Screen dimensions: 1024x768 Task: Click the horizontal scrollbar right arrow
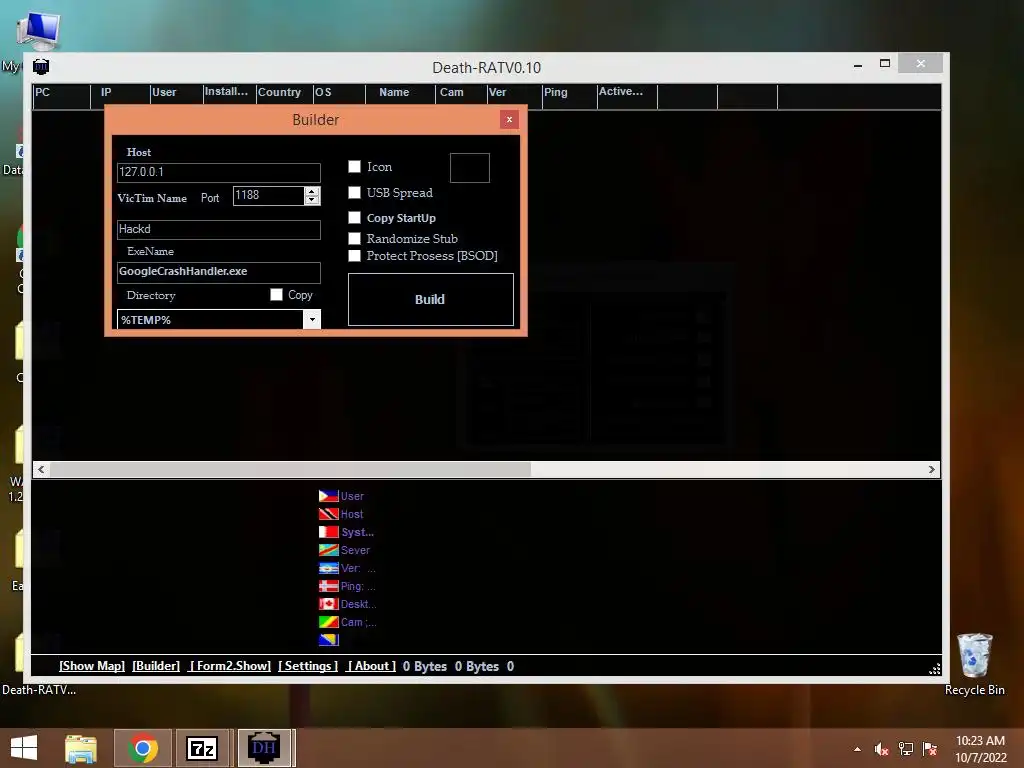pos(932,469)
